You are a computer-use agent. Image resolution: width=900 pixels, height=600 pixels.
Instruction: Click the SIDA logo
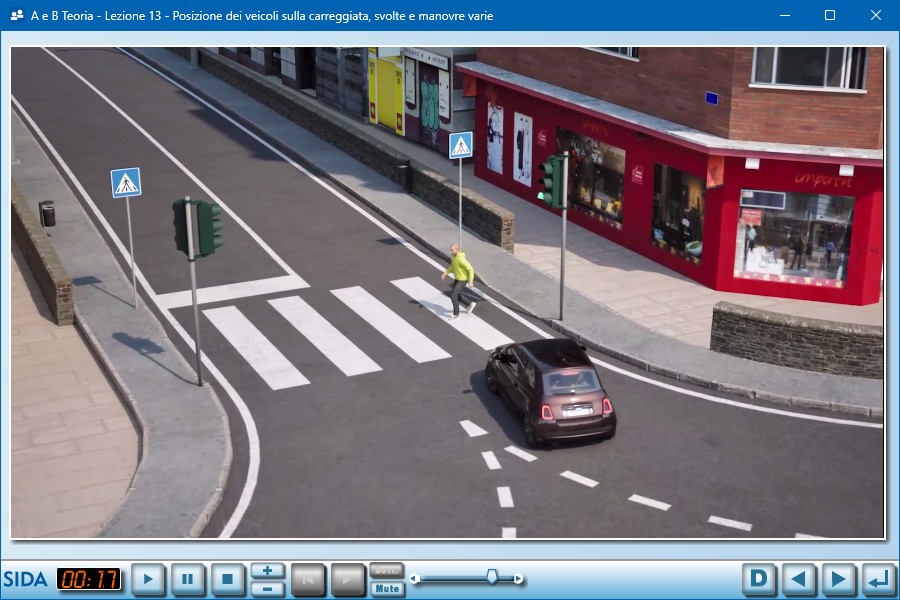25,579
